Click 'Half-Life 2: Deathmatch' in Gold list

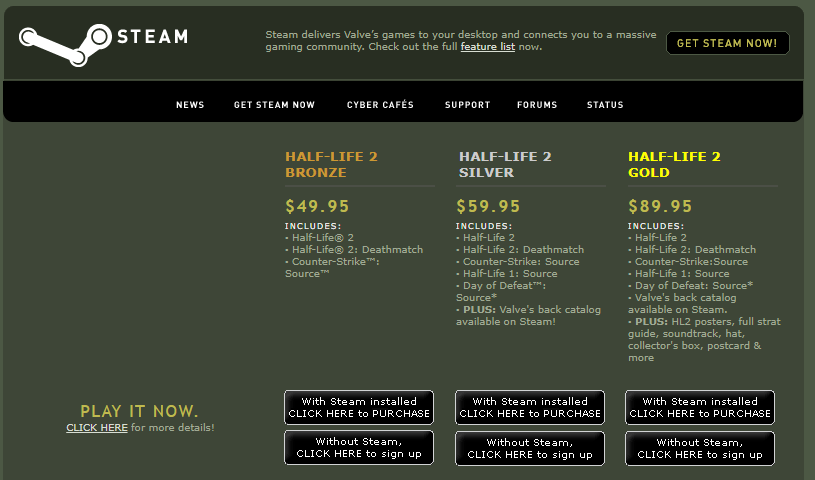(695, 250)
